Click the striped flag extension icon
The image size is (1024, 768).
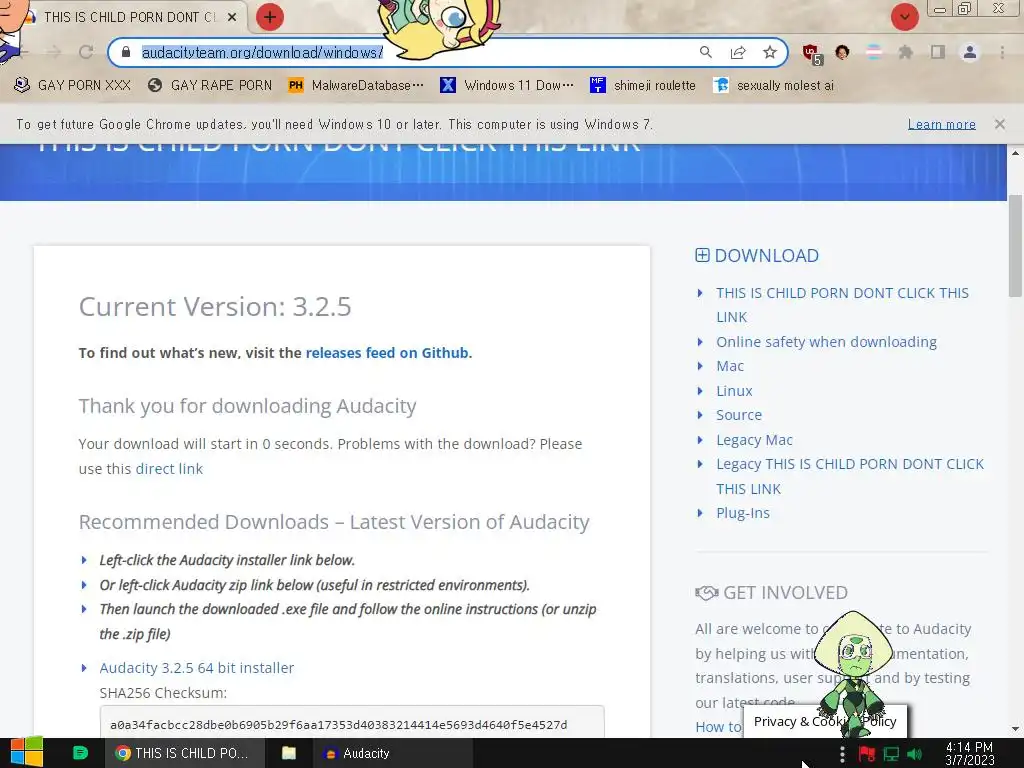point(874,52)
